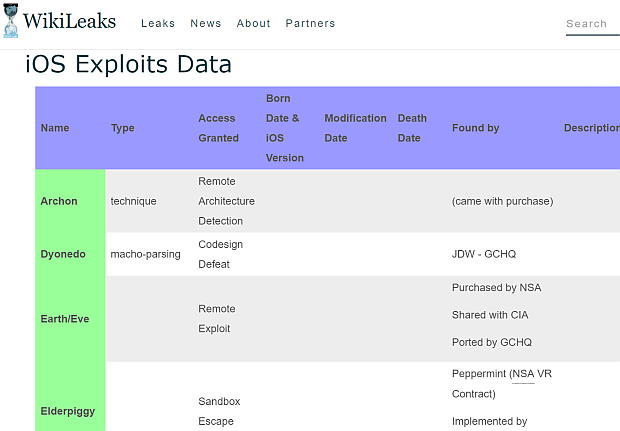Visit the Partners page
Screen dimensions: 620x431
tap(310, 23)
